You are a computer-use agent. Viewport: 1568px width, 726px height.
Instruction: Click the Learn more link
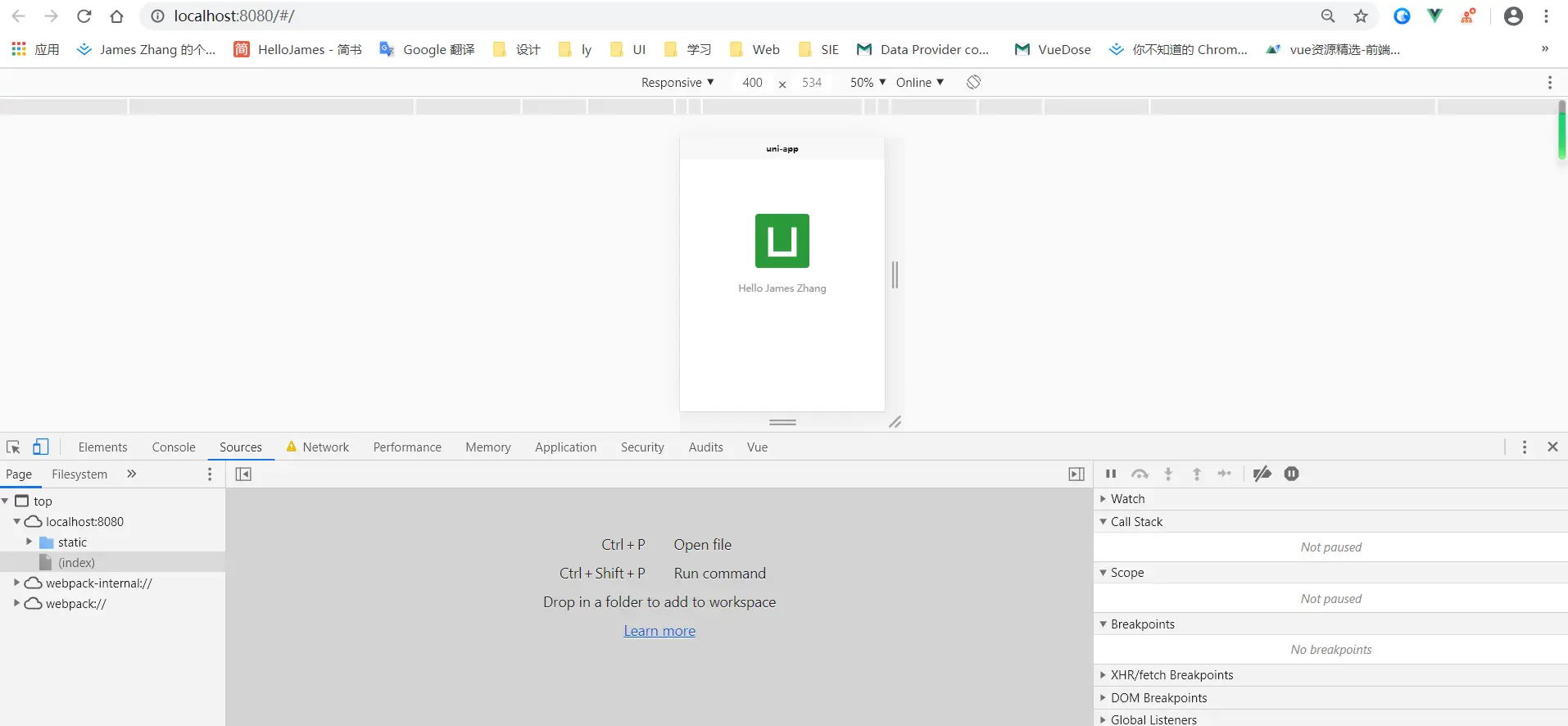[659, 630]
